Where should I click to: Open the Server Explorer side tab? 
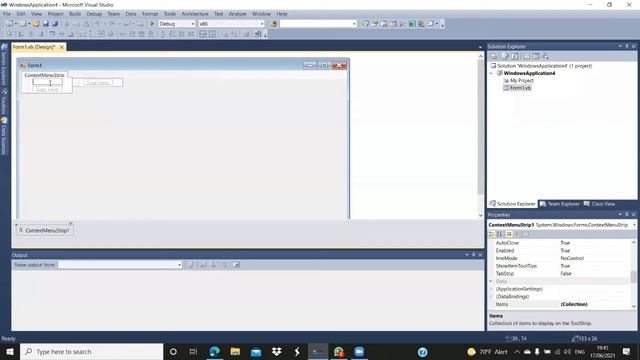click(4, 64)
